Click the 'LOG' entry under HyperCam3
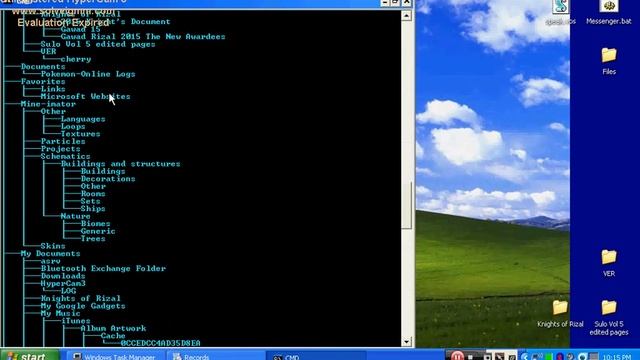This screenshot has height=360, width=640. tap(68, 291)
